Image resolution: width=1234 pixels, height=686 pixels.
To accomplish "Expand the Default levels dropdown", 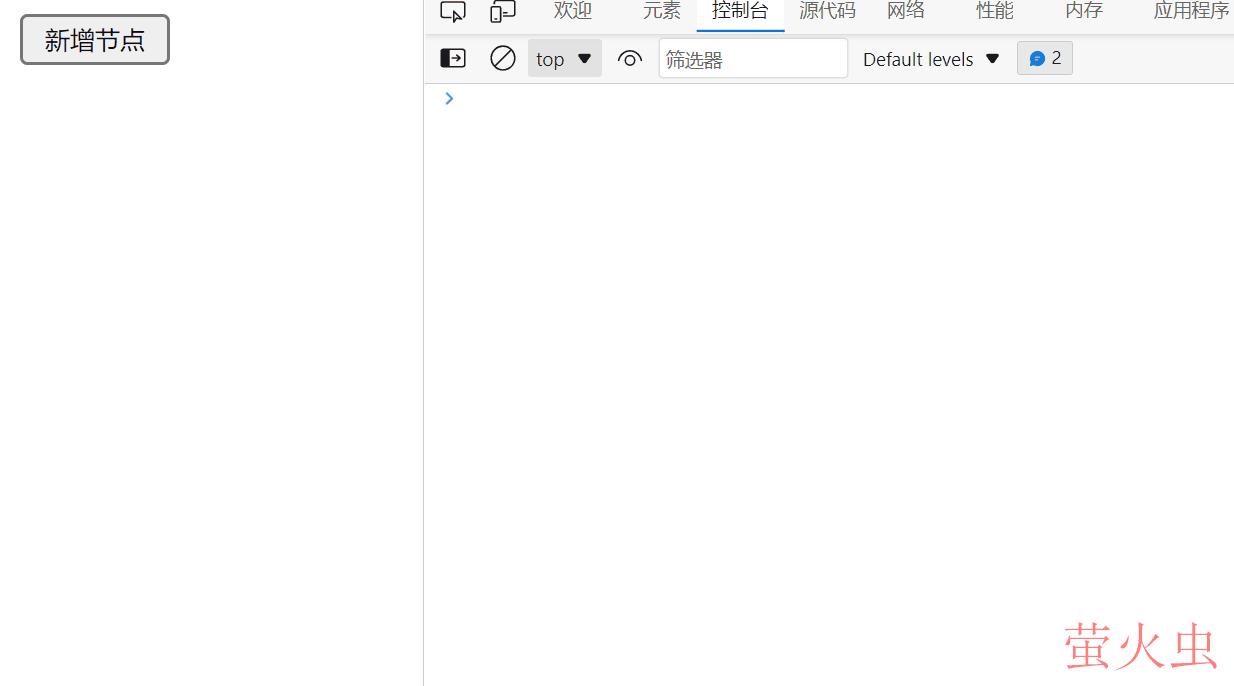I will click(x=931, y=59).
